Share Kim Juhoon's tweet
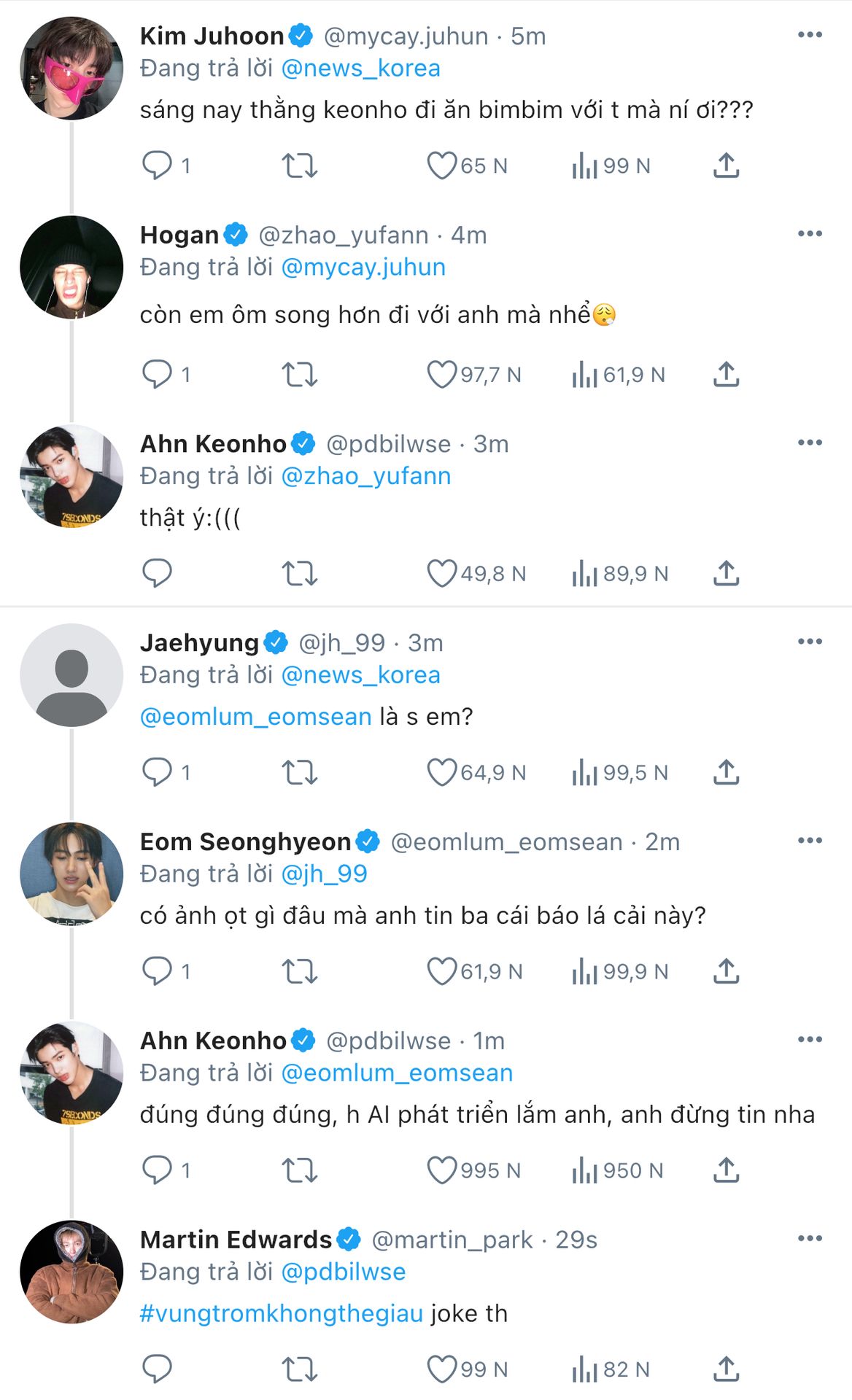The image size is (852, 1400). (726, 166)
